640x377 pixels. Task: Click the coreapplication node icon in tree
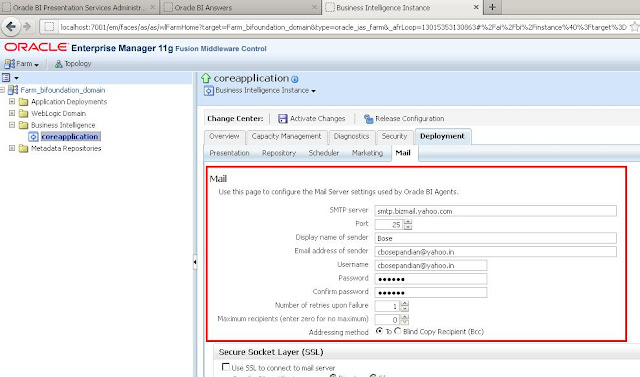(33, 137)
